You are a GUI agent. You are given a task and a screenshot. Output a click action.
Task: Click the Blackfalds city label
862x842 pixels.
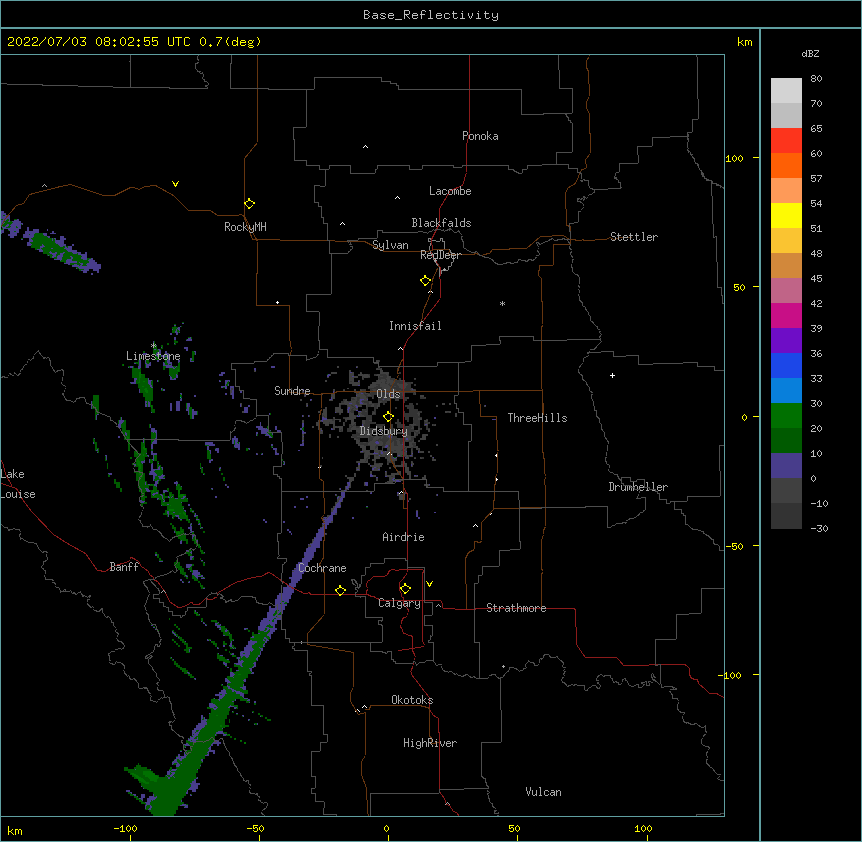point(441,223)
